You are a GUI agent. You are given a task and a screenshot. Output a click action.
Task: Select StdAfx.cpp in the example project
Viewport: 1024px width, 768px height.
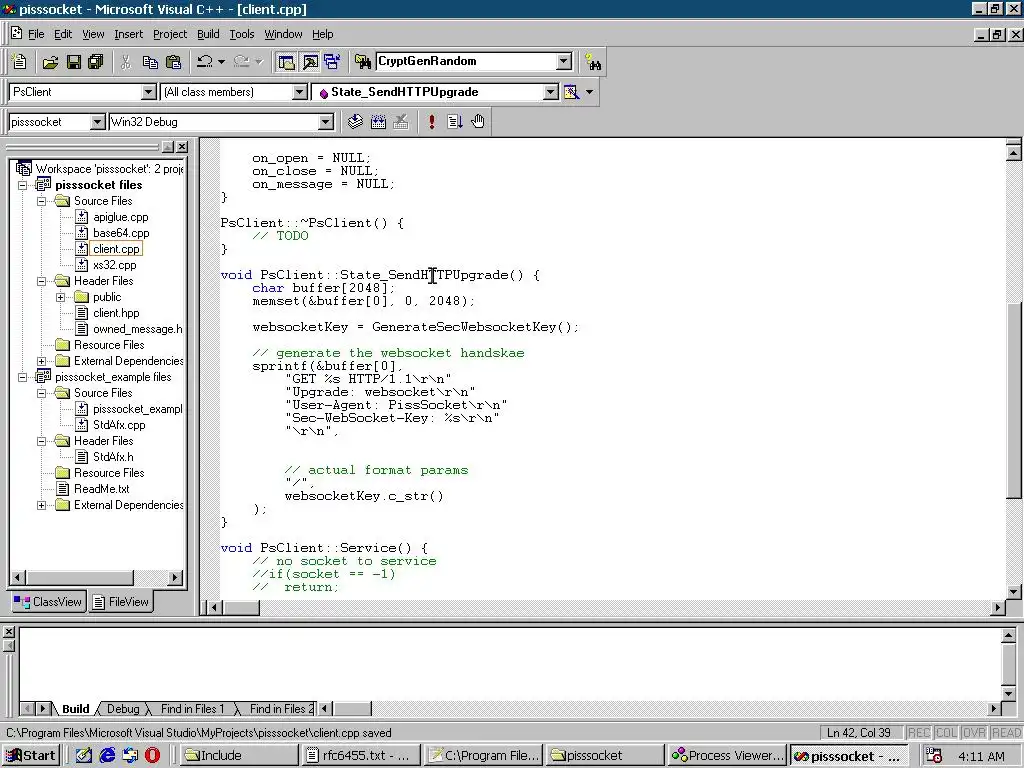coord(119,424)
